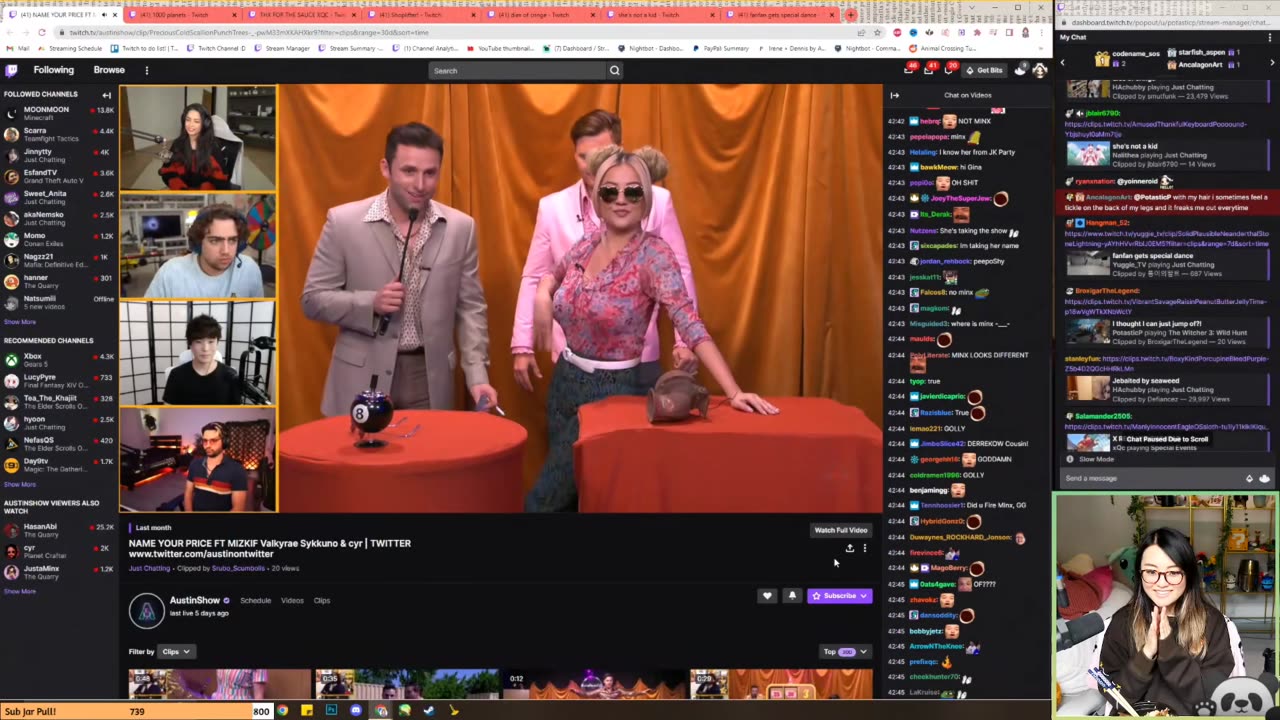Collapse the Followed Channels sidebar
Viewport: 1280px width, 720px height.
tap(106, 95)
